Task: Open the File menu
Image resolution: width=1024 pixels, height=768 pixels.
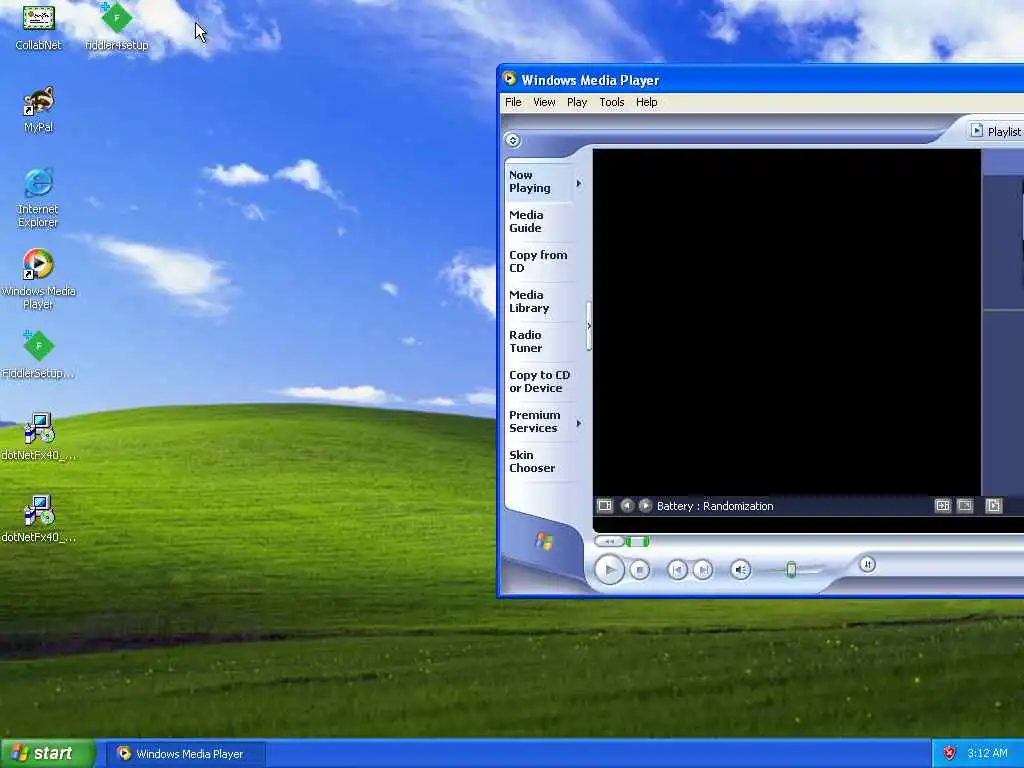Action: tap(513, 102)
